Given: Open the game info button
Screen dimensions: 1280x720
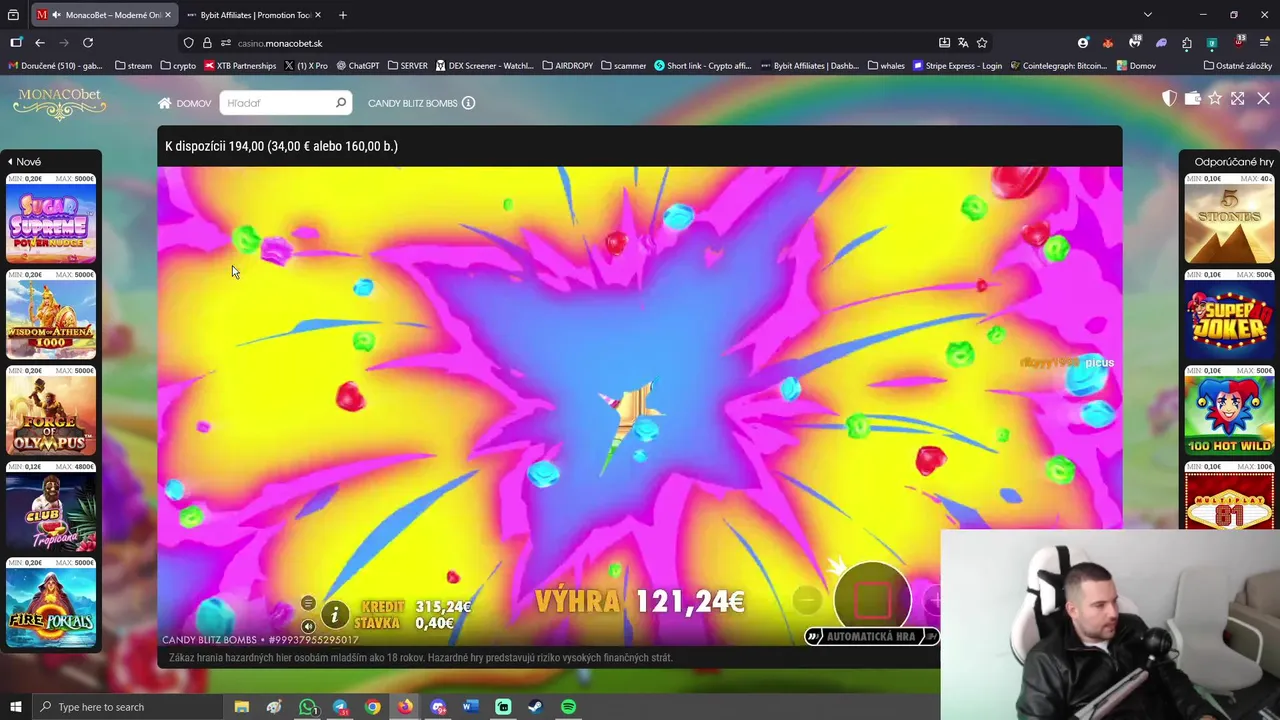Looking at the screenshot, I should [334, 614].
